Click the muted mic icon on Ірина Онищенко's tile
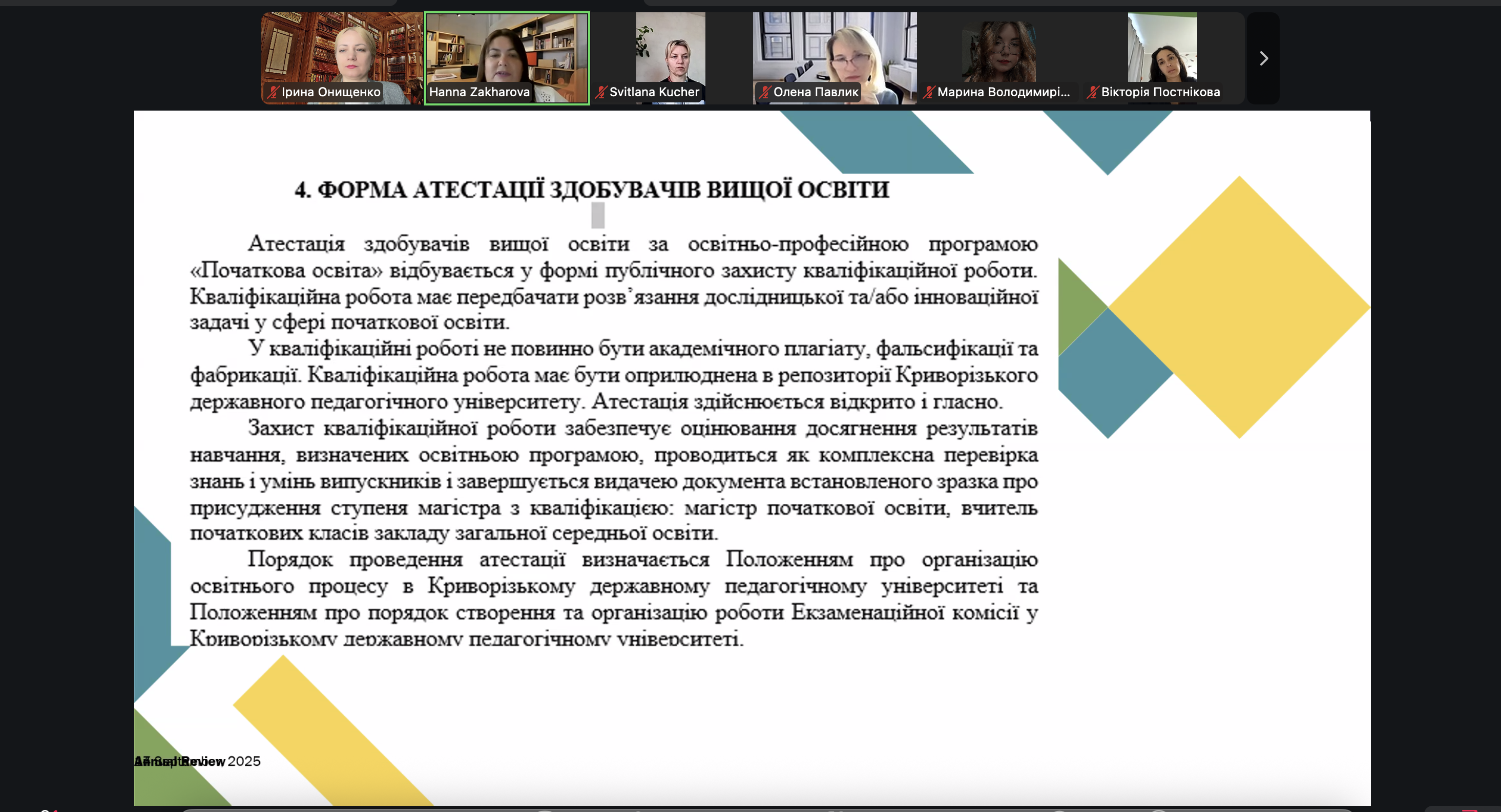This screenshot has width=1501, height=812. tap(272, 93)
